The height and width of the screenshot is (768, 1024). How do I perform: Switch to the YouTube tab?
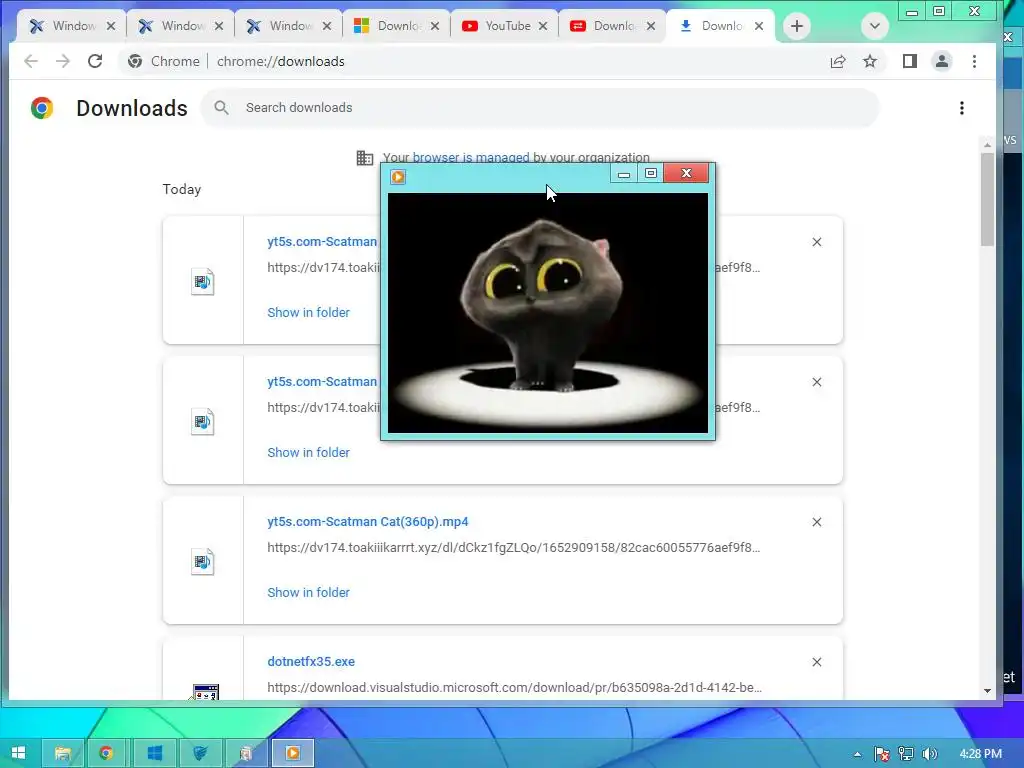(504, 26)
